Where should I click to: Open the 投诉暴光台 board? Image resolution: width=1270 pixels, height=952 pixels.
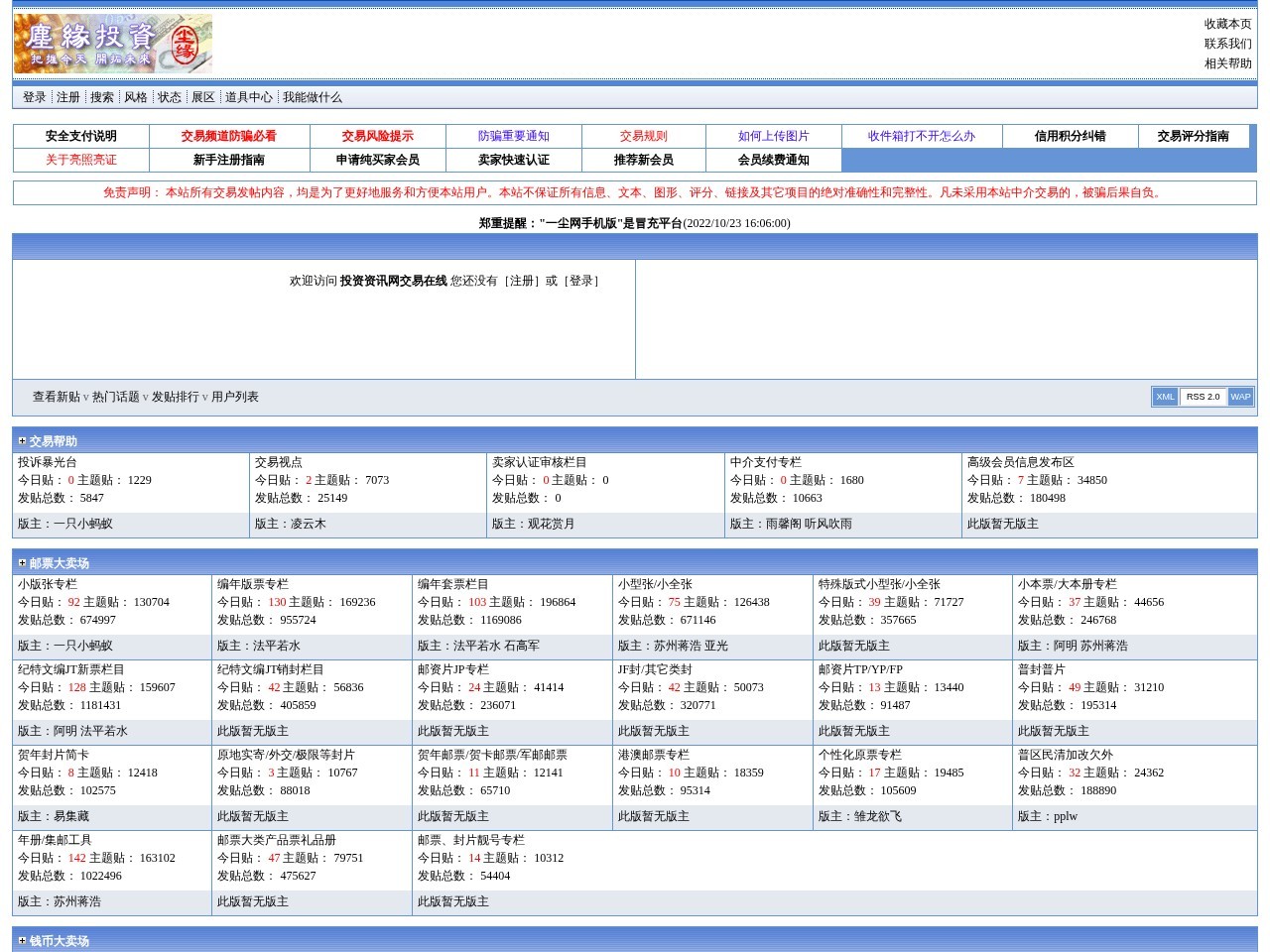point(48,462)
